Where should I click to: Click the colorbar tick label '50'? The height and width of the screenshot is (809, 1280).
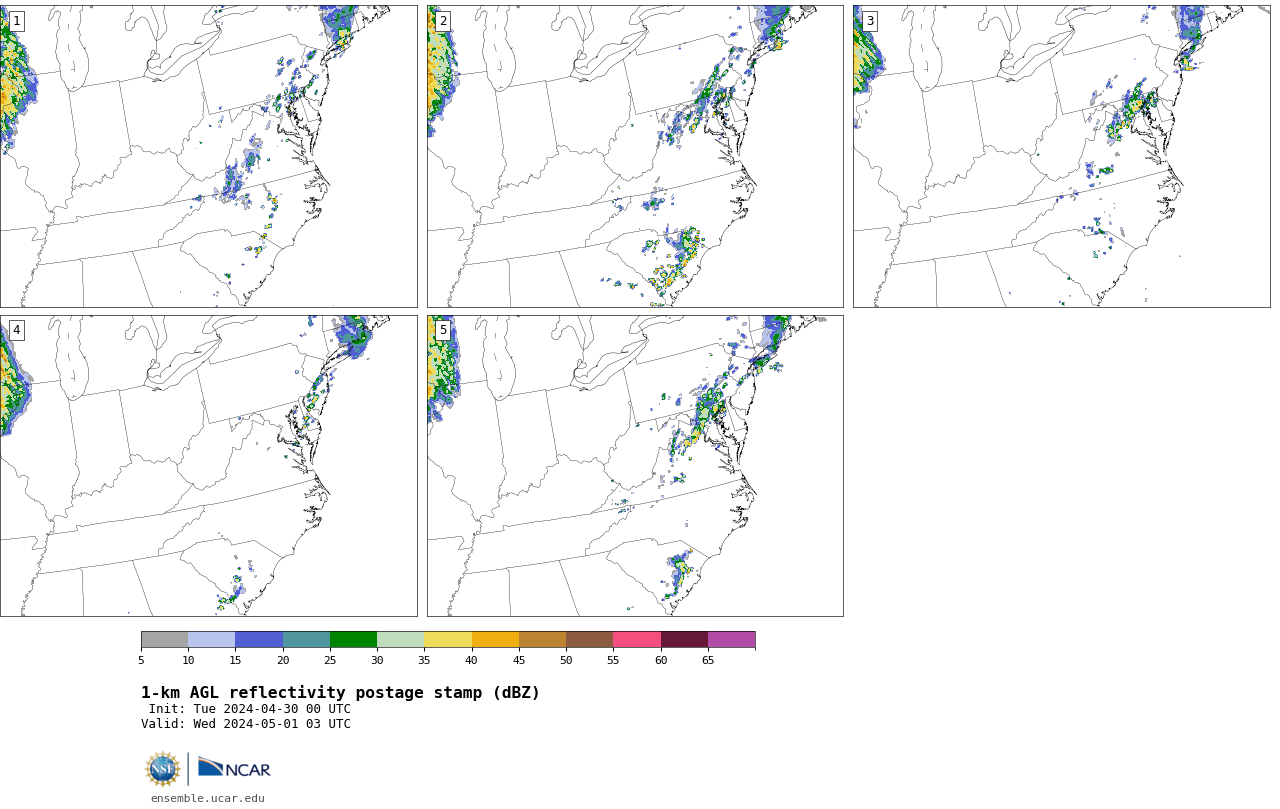point(566,660)
